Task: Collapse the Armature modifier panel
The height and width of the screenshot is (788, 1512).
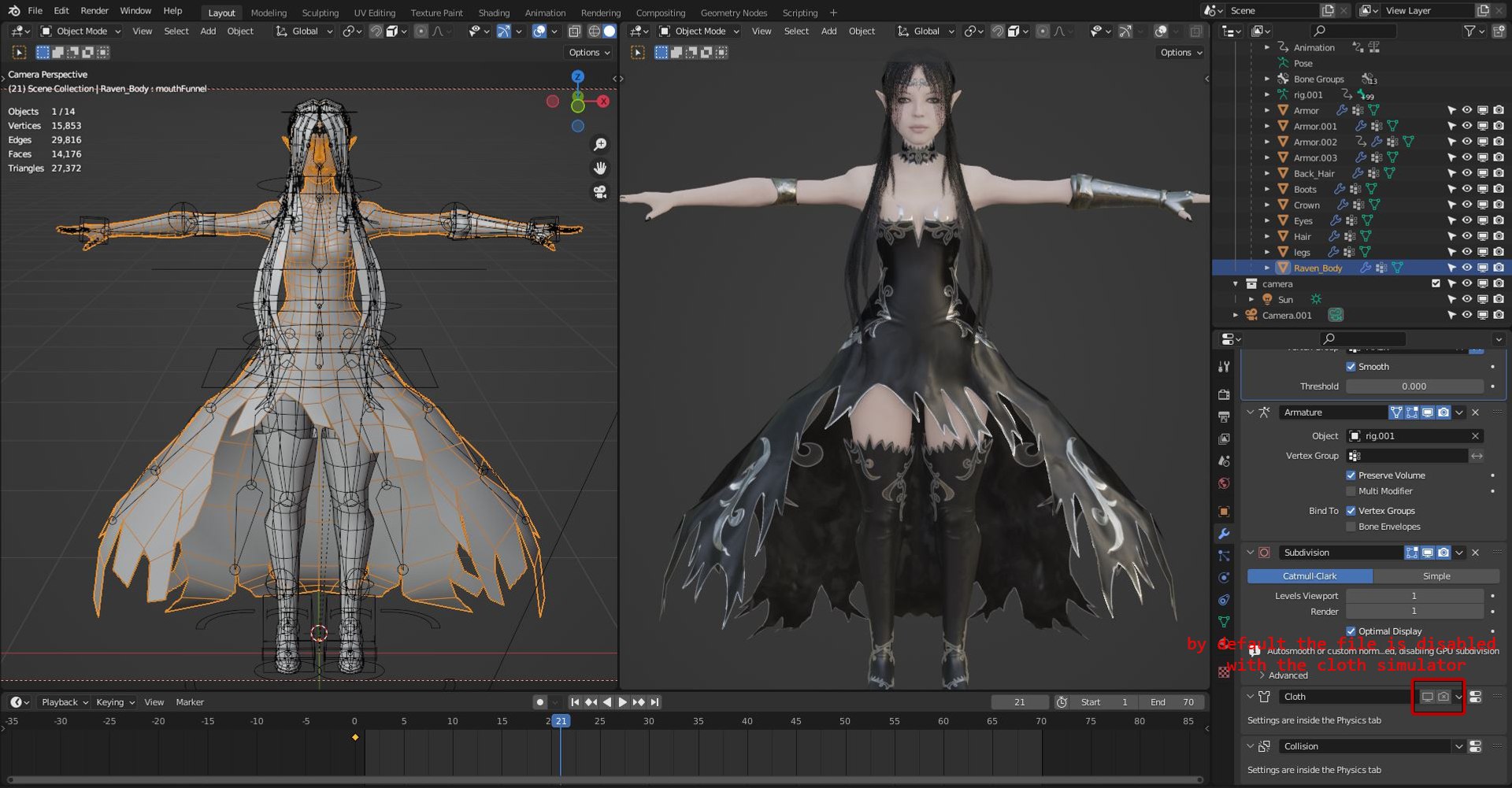Action: click(x=1251, y=412)
